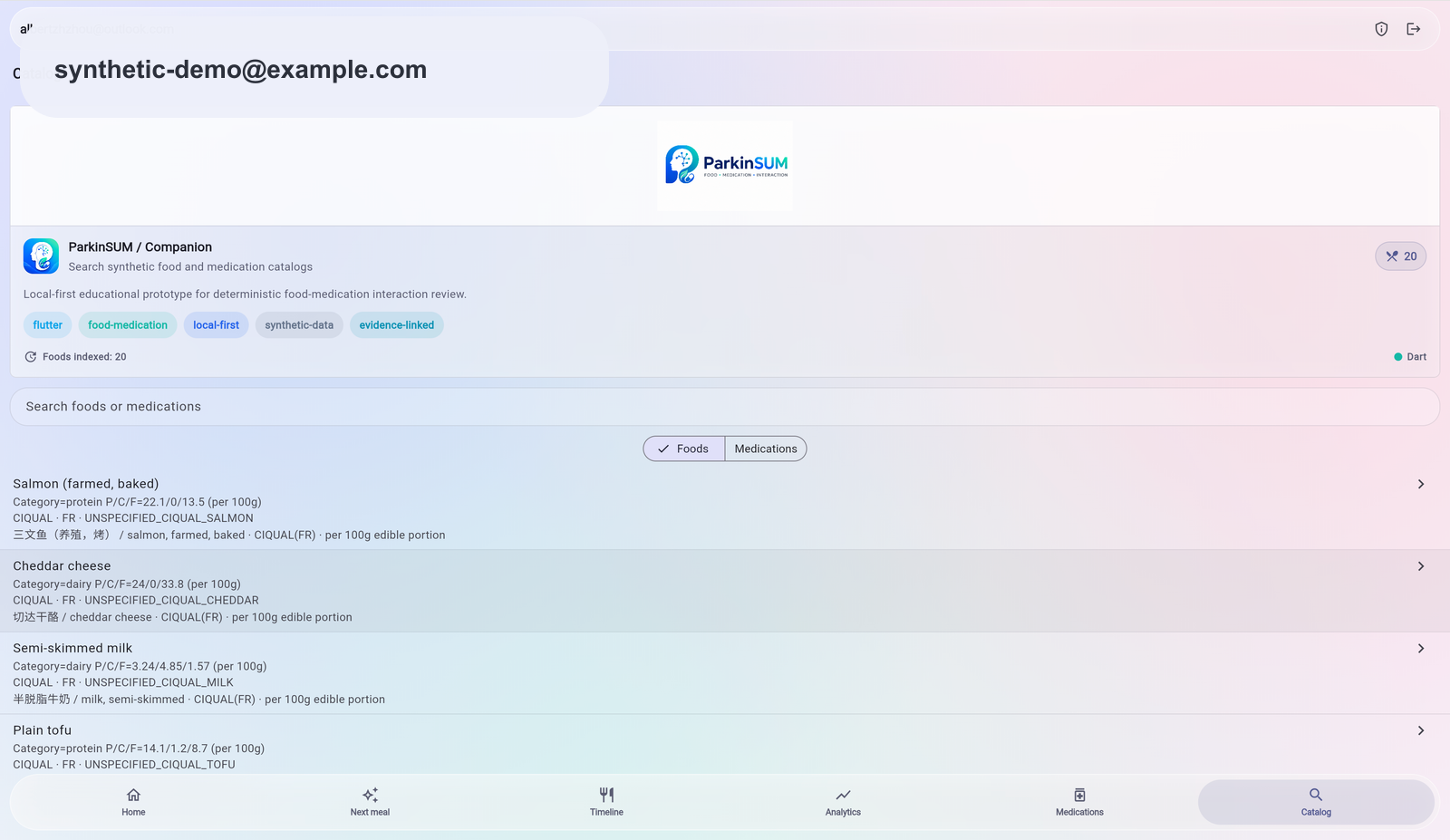
Task: Click the 20 foods count badge
Action: tap(1401, 256)
